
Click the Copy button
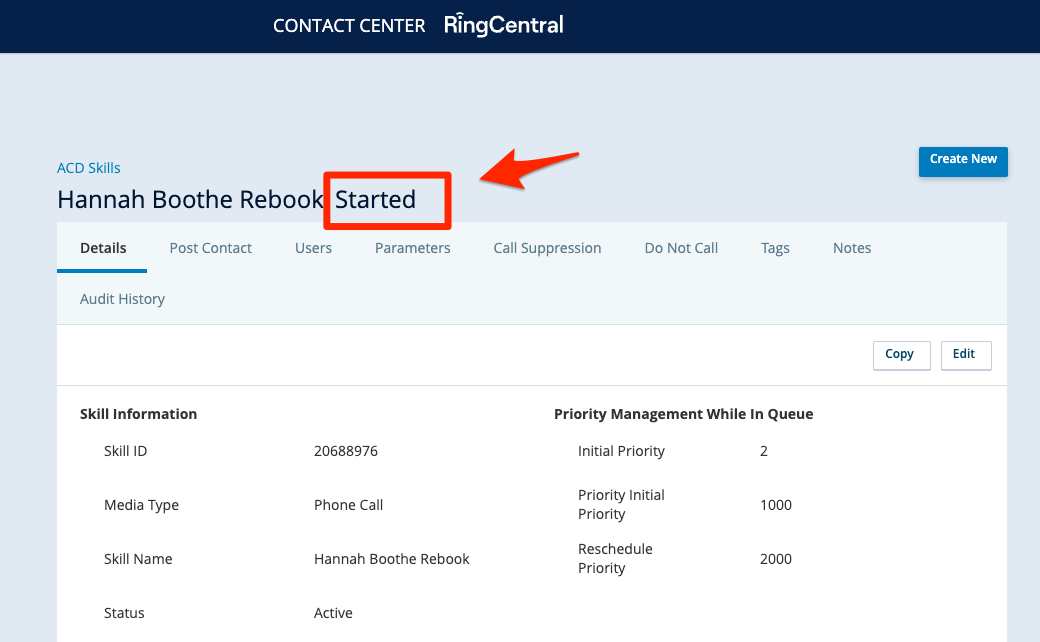click(900, 354)
